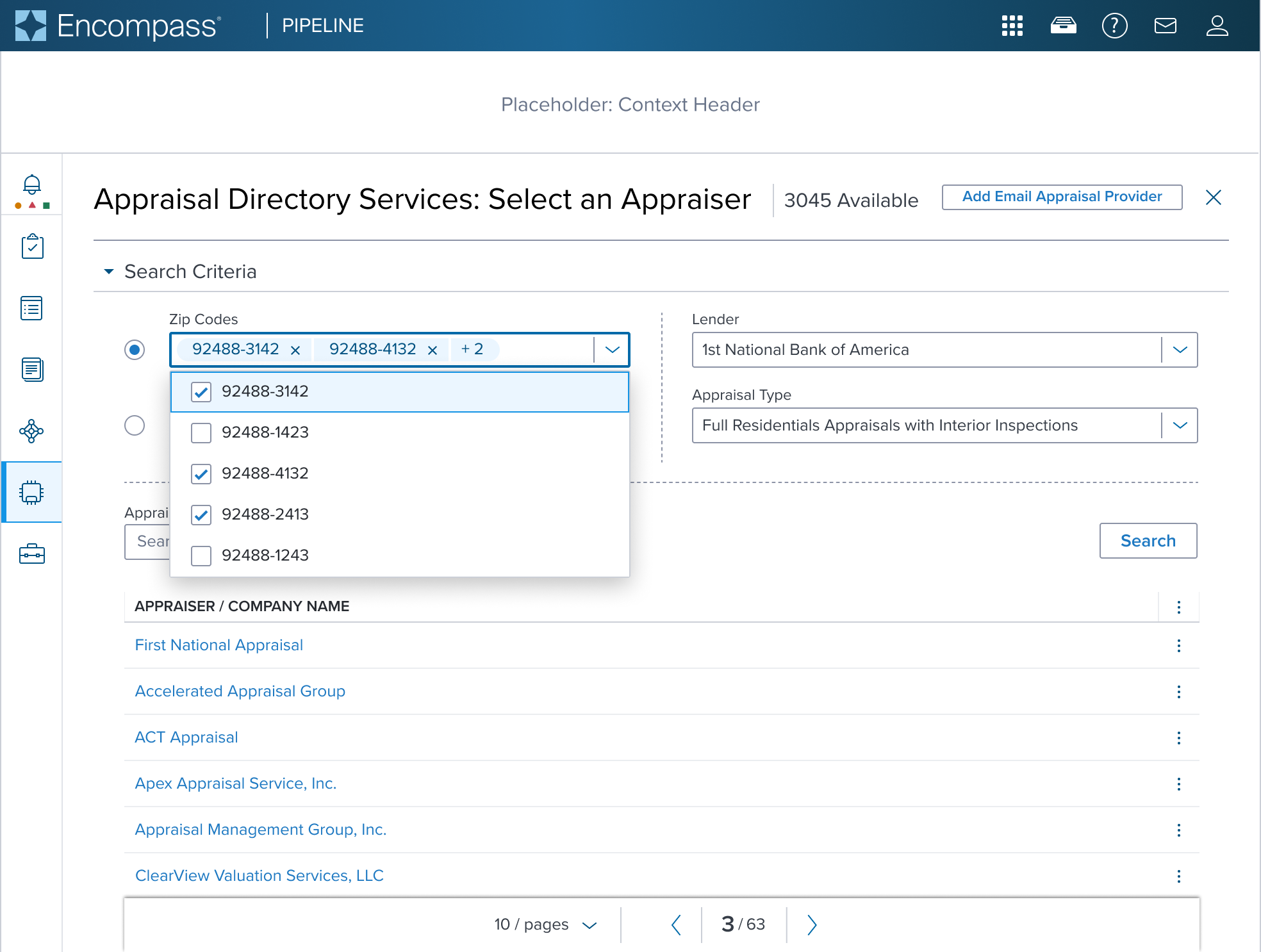Open the user profile icon
Image resolution: width=1261 pixels, height=952 pixels.
1216,26
